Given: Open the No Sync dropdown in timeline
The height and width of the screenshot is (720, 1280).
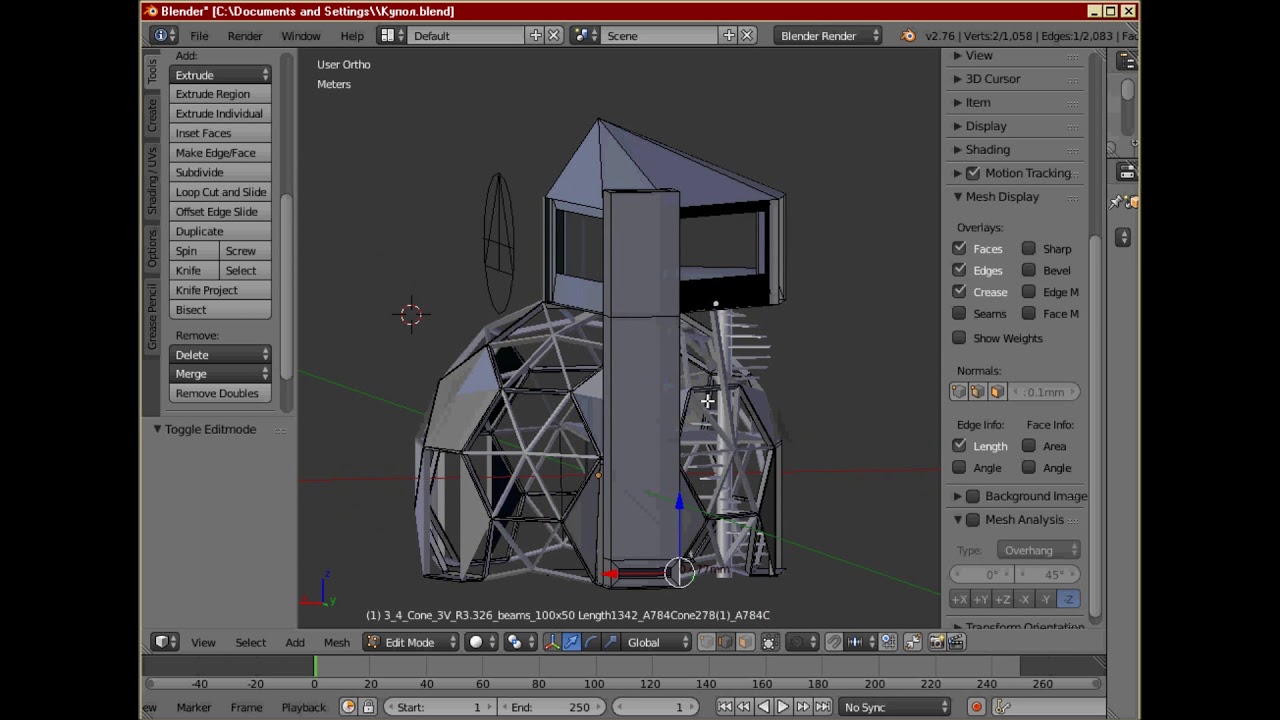Looking at the screenshot, I should (895, 707).
